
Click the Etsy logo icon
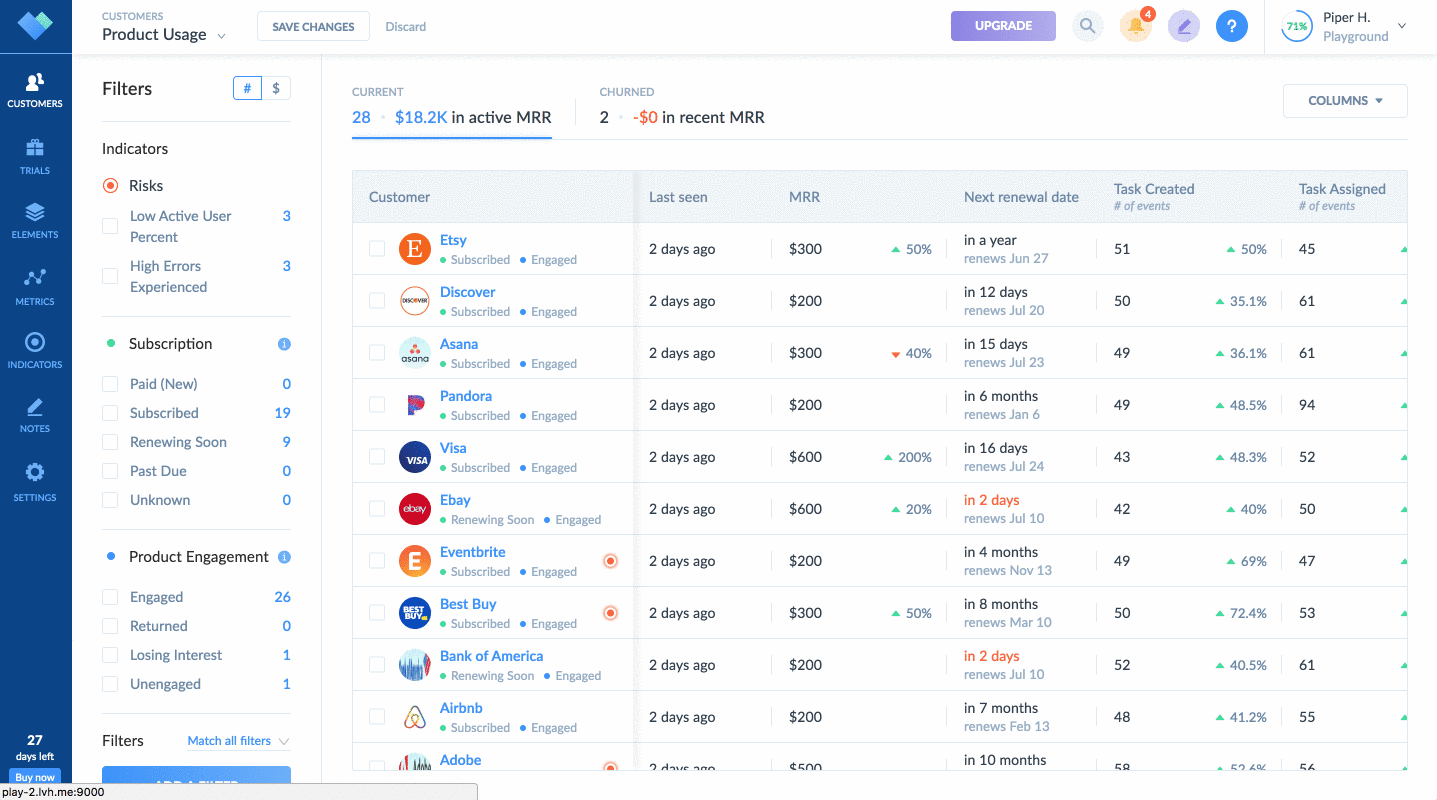[415, 249]
